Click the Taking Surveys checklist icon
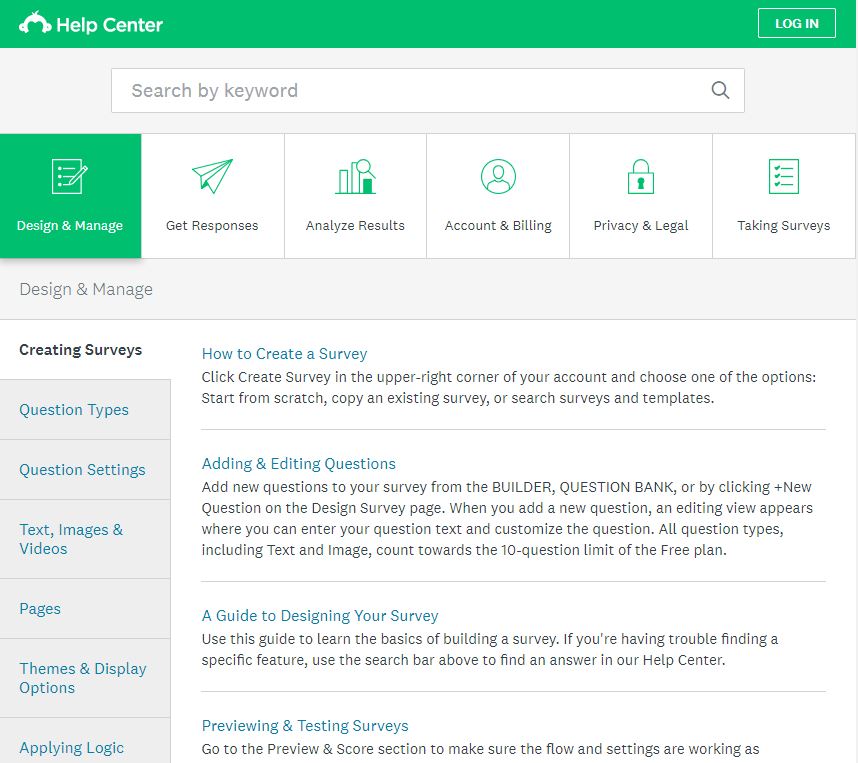 coord(783,177)
